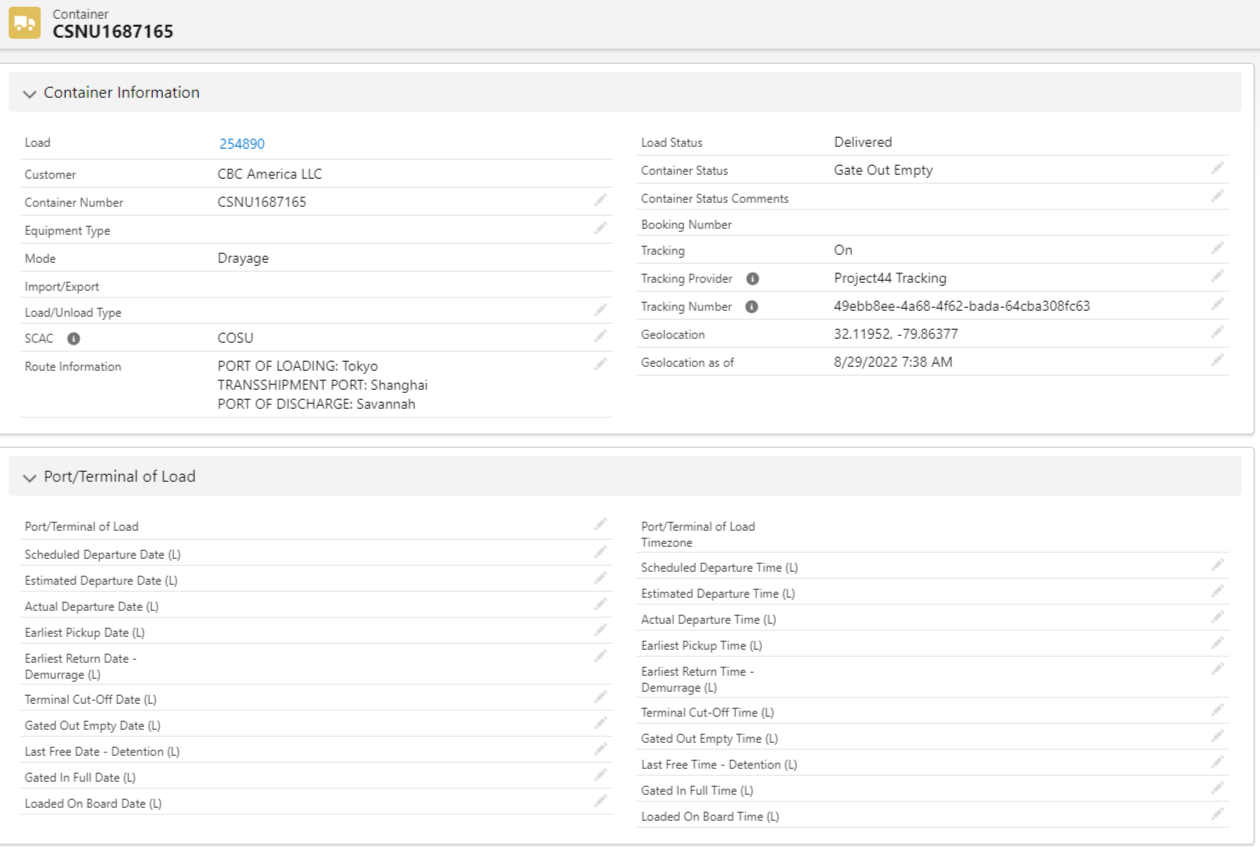1260x847 pixels.
Task: Show Tracking Provider info icon
Action: click(752, 279)
